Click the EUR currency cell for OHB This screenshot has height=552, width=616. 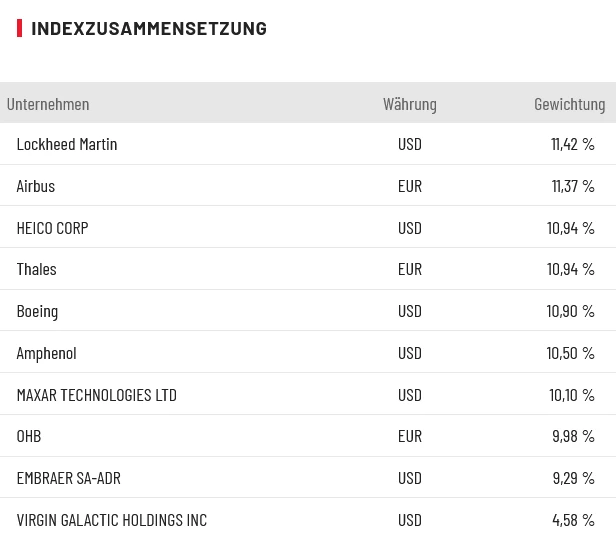(410, 436)
